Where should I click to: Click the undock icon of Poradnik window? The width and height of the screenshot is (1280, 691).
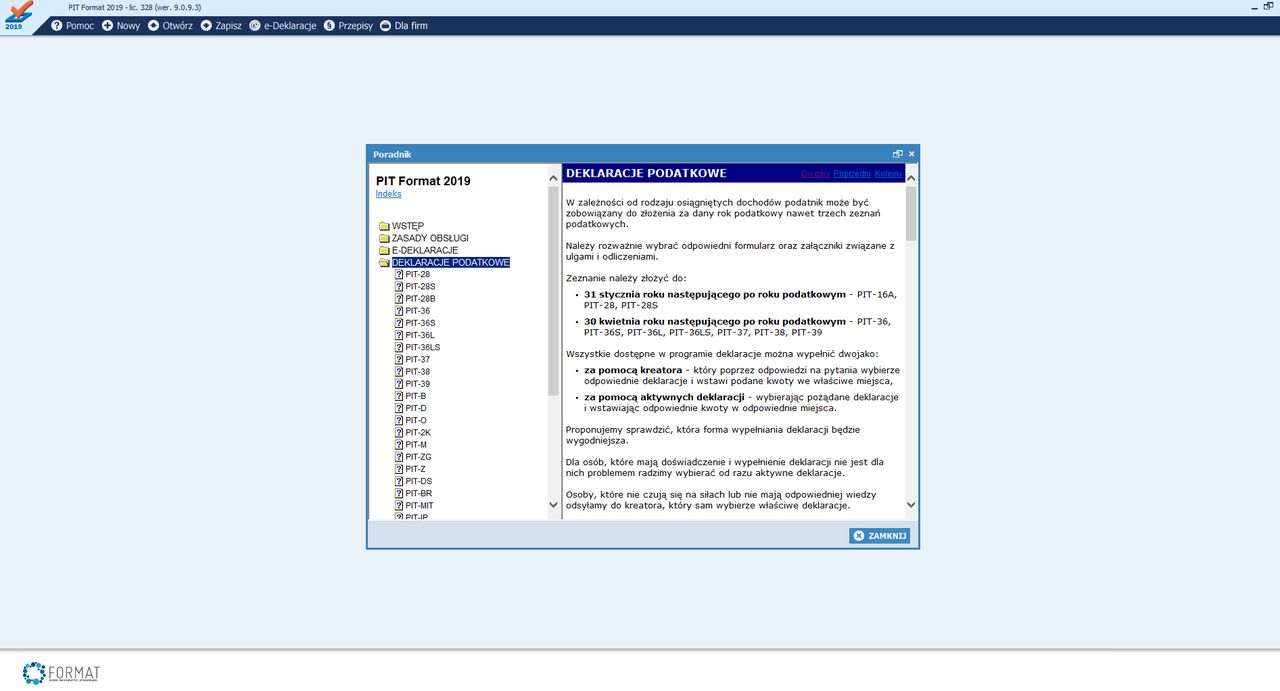pyautogui.click(x=898, y=154)
